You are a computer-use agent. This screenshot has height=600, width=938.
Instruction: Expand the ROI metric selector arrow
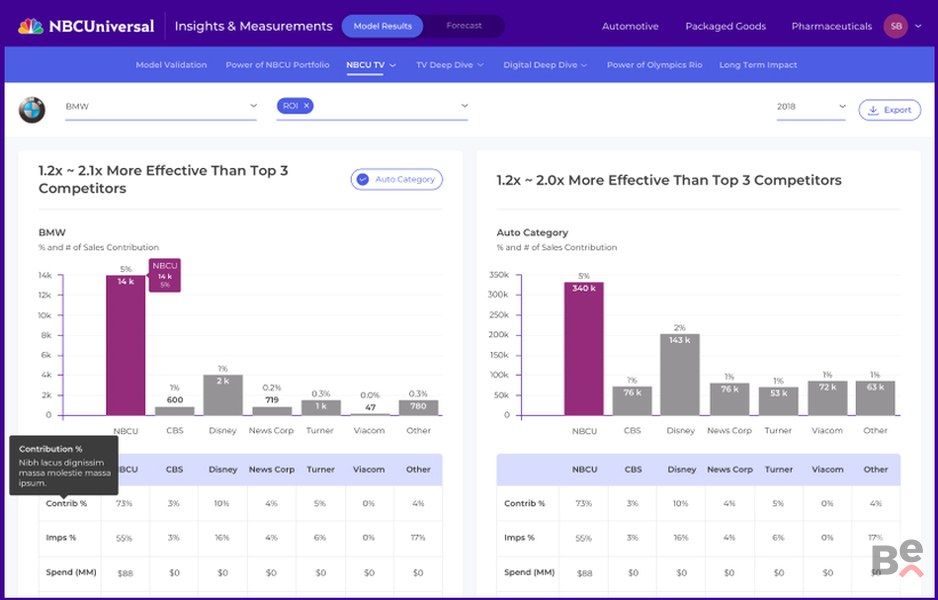click(464, 106)
